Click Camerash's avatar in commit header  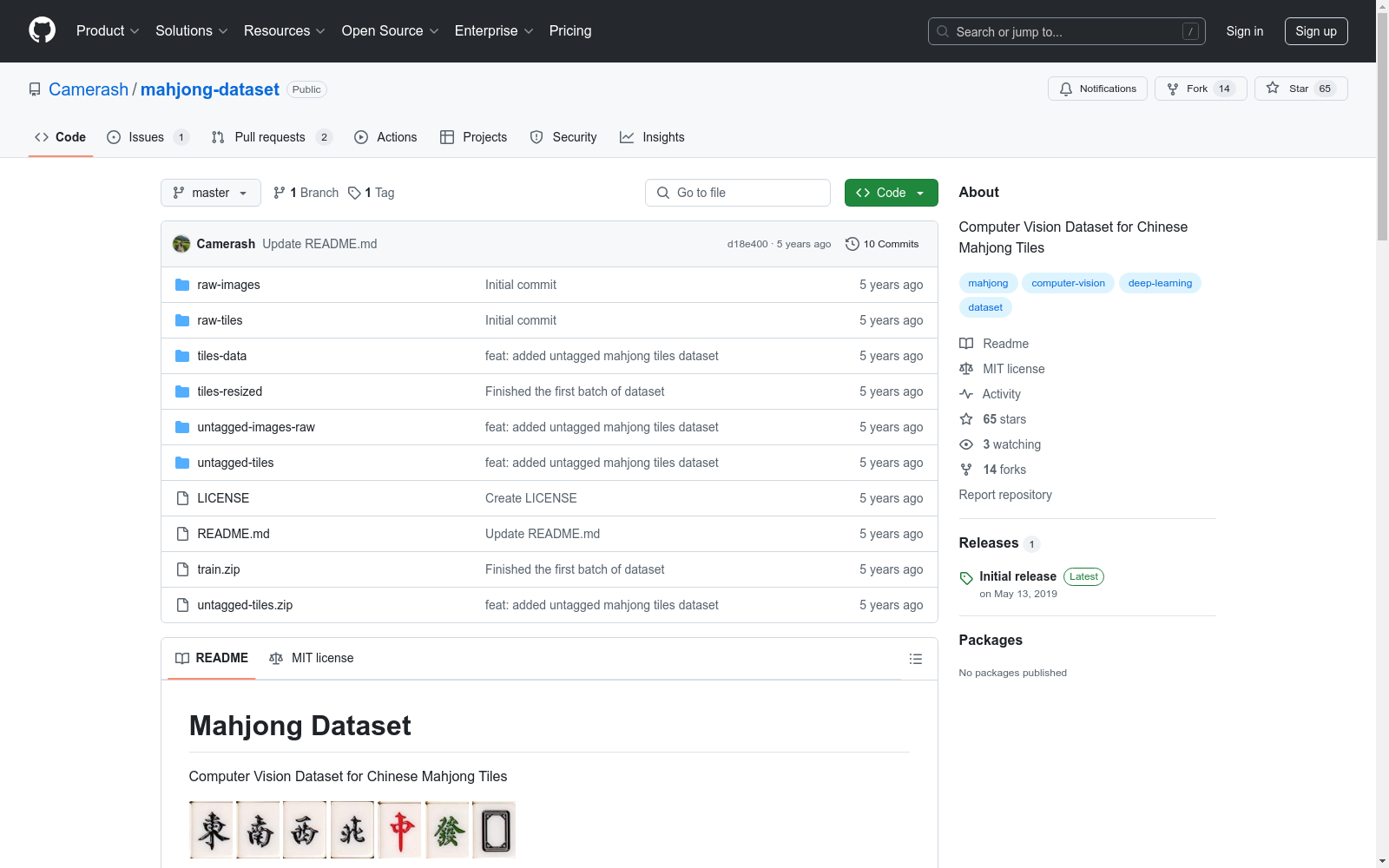click(181, 244)
